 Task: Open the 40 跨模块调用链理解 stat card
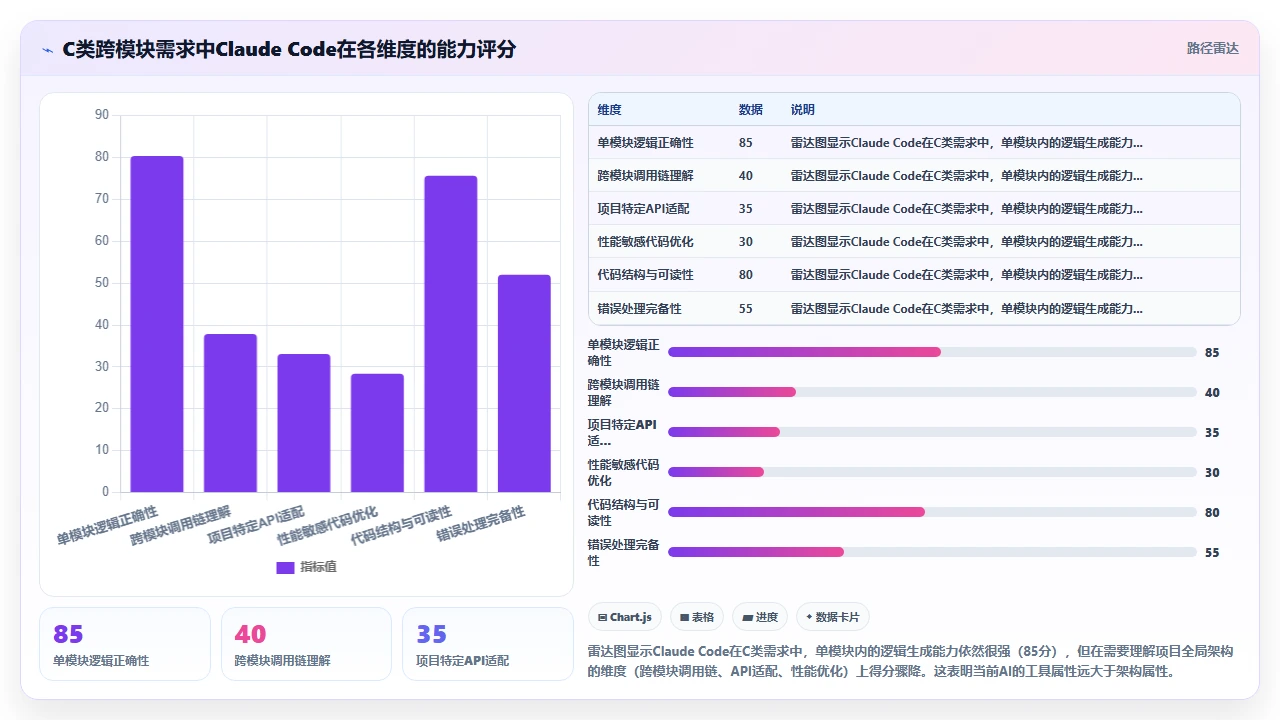[x=306, y=644]
